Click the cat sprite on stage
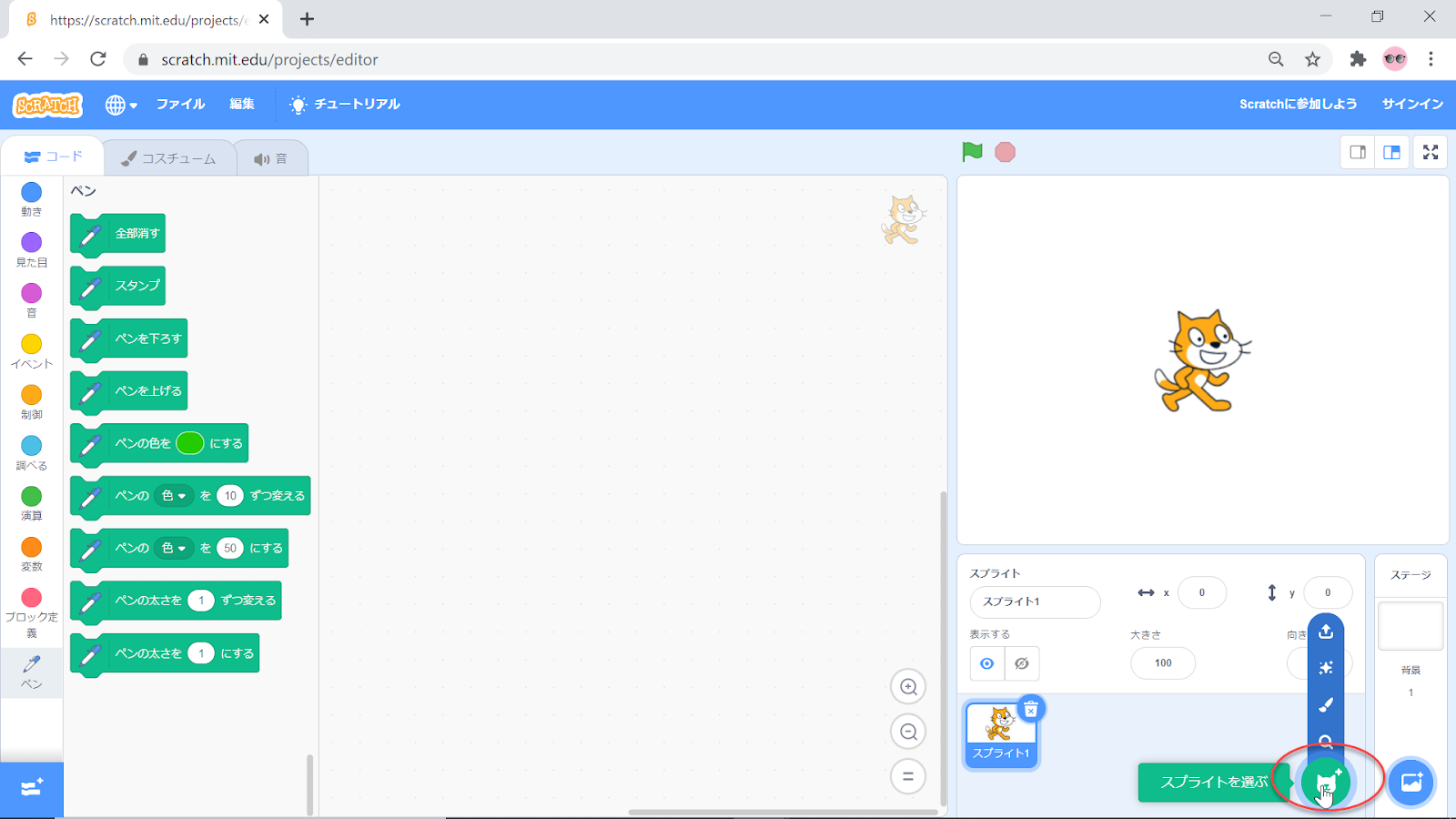This screenshot has width=1456, height=819. point(1202,361)
